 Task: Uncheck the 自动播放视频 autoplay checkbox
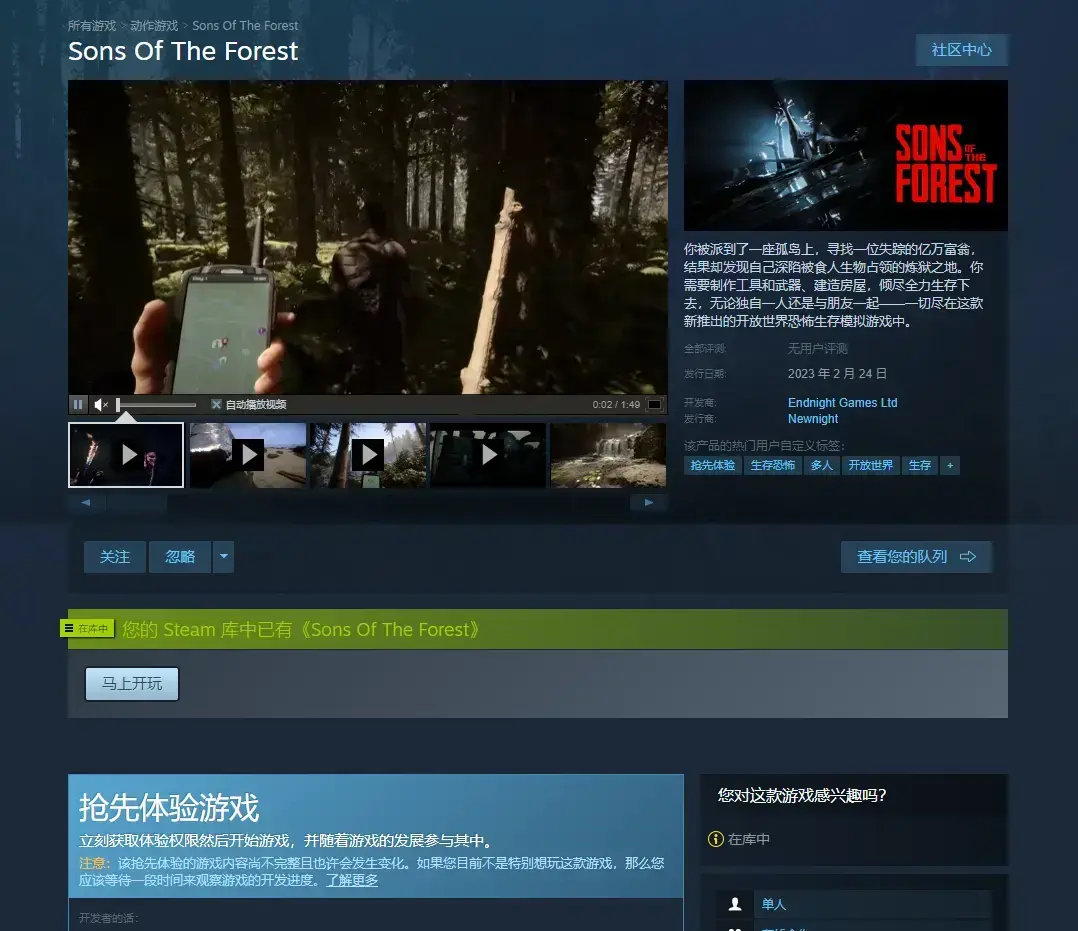click(x=216, y=404)
